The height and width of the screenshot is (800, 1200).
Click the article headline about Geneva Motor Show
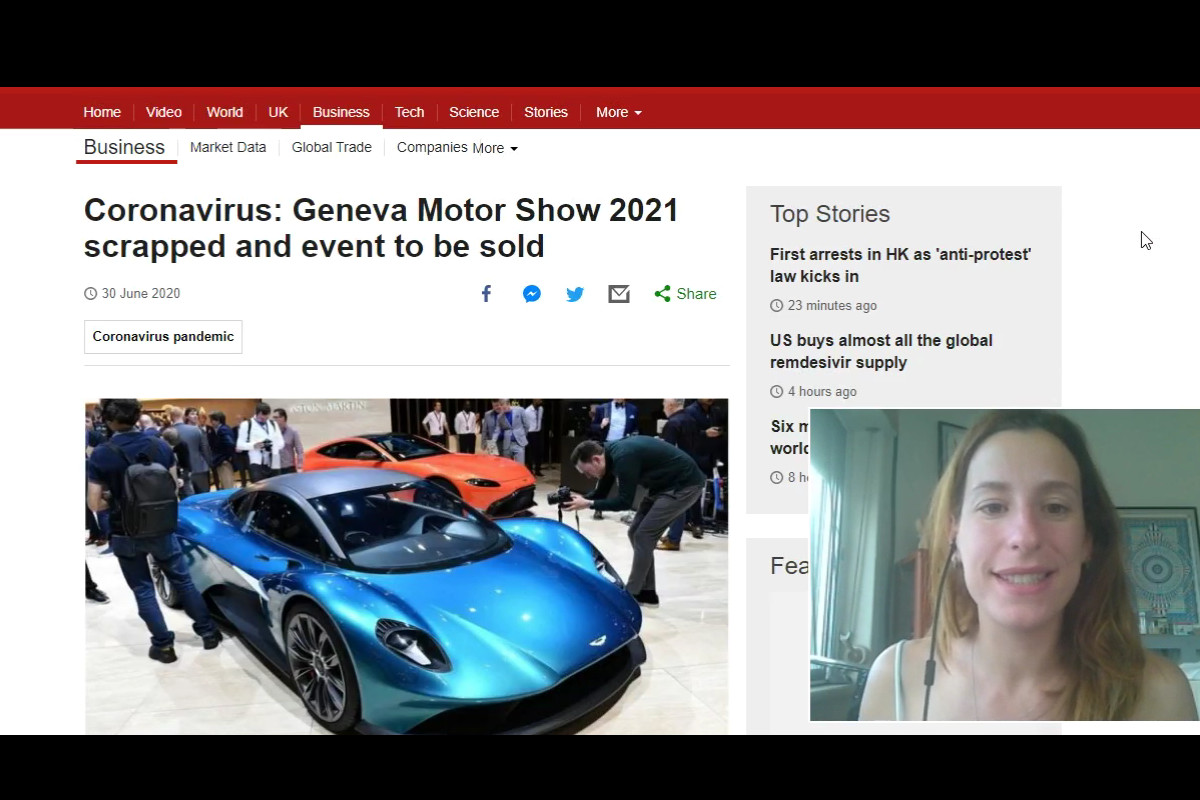coord(381,227)
